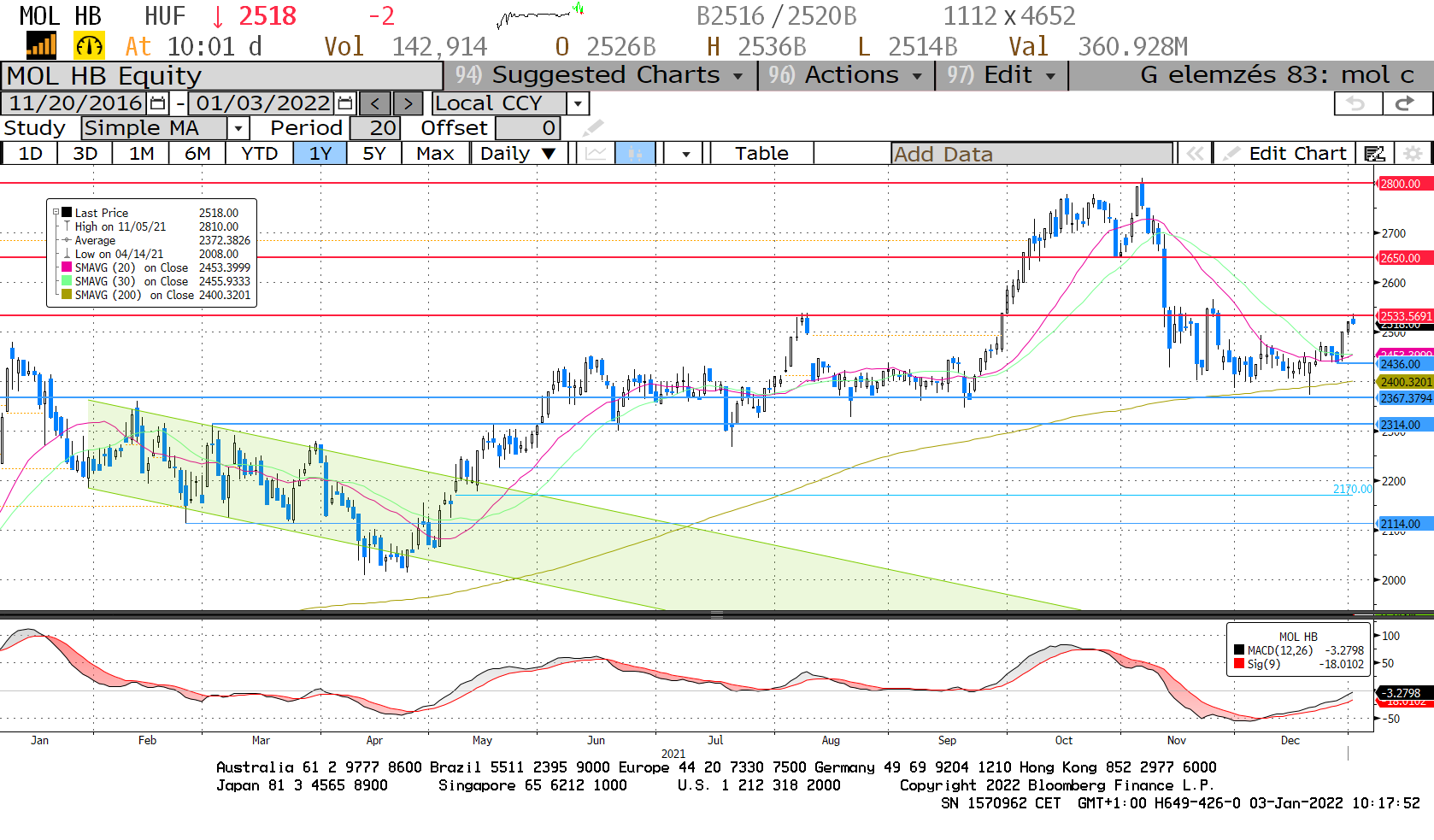This screenshot has height=840, width=1434.
Task: Select the 5Y time range
Action: coord(374,153)
